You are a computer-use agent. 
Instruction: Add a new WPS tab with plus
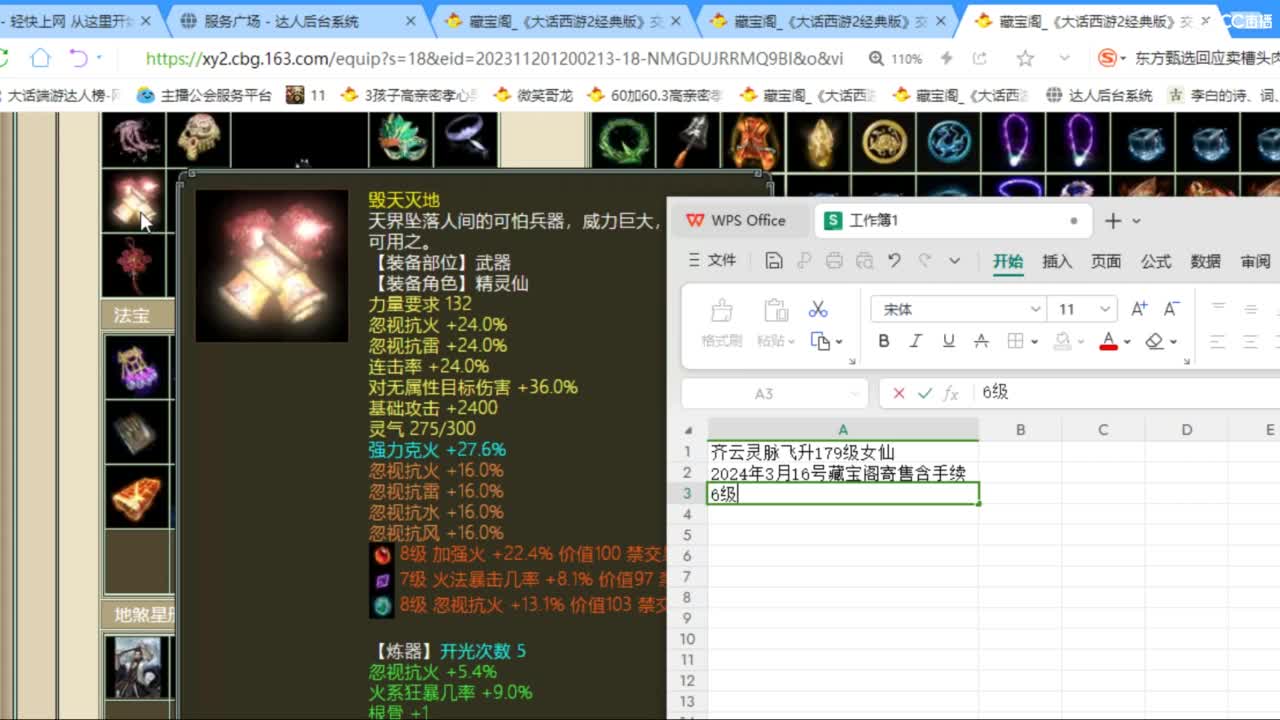(1113, 221)
